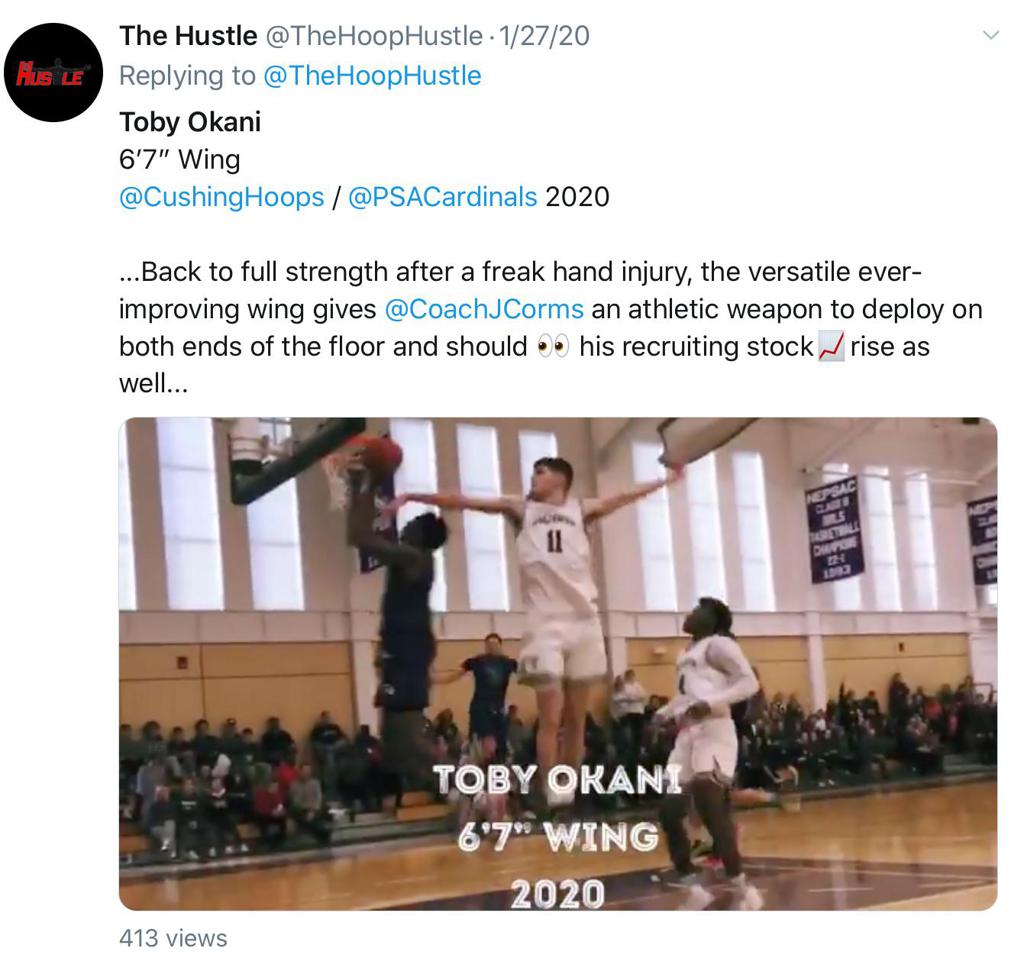The height and width of the screenshot is (961, 1024).
Task: Open the 1/27/20 tweet timestamp
Action: coord(543,36)
